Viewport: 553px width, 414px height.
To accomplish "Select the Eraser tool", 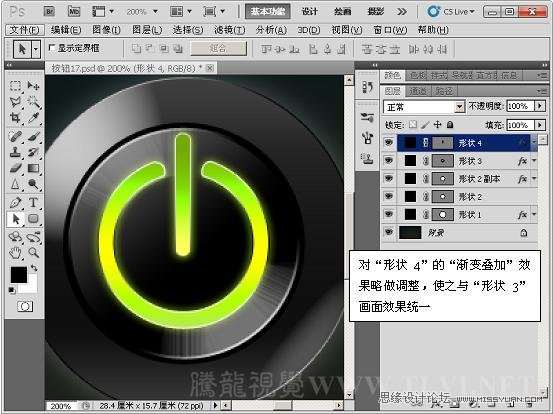I will (x=15, y=168).
